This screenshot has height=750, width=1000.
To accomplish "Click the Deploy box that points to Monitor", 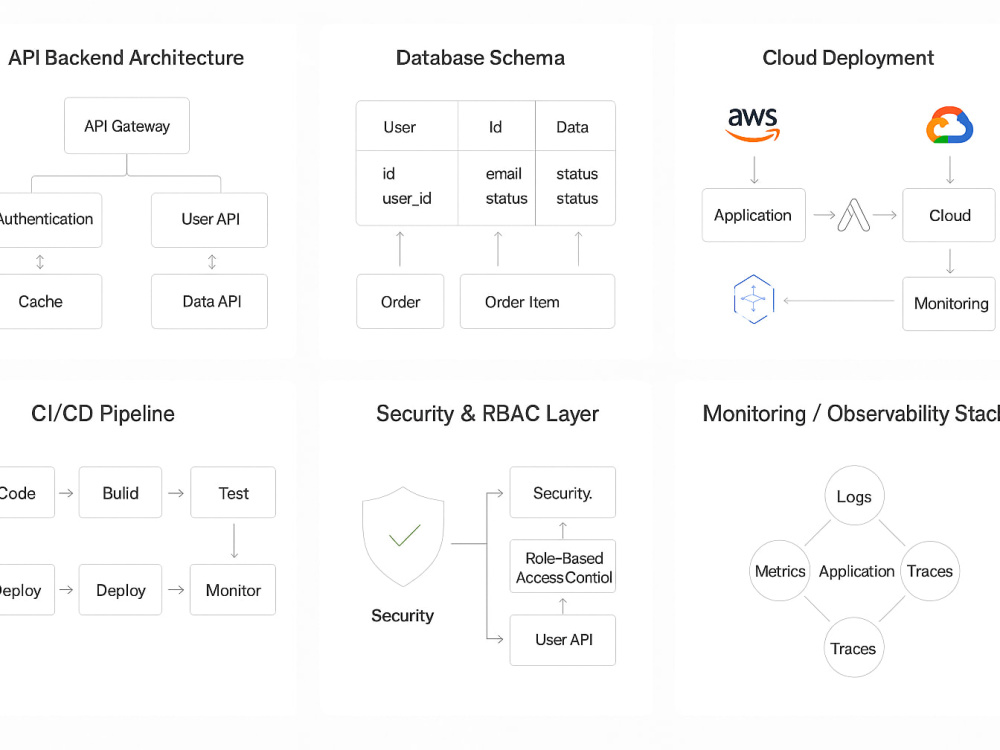I will pyautogui.click(x=121, y=590).
